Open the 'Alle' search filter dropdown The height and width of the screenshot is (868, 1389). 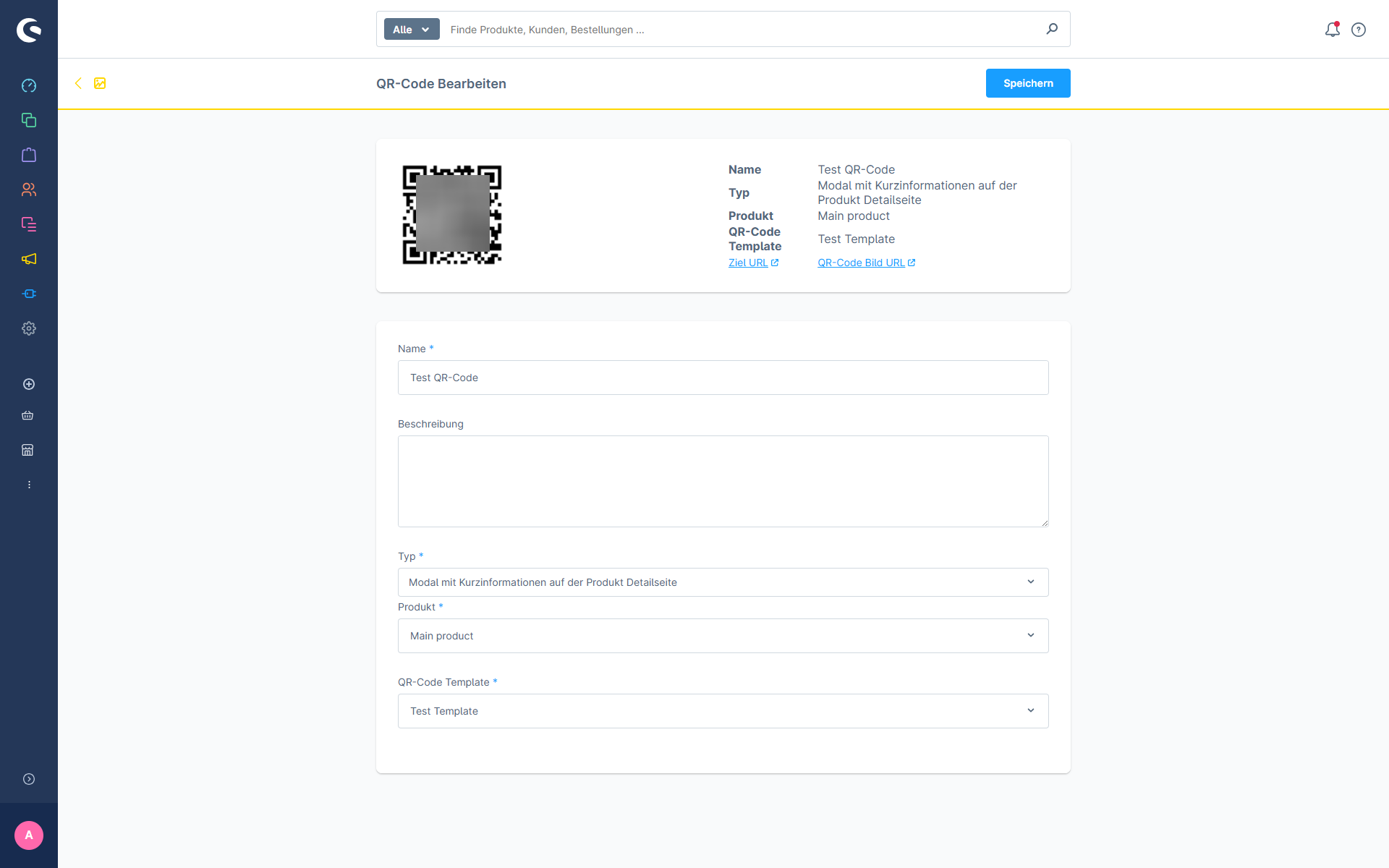point(412,30)
